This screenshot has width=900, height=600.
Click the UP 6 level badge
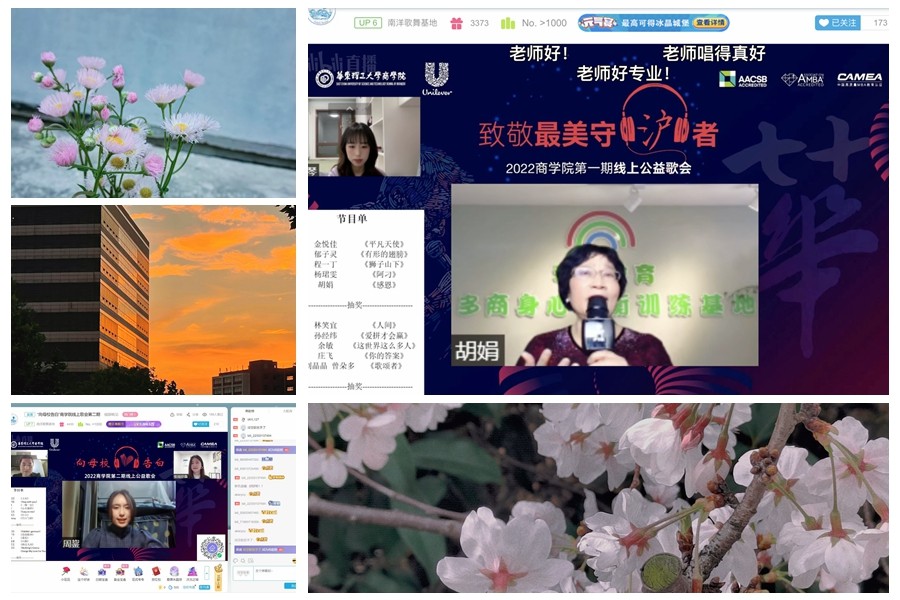tap(367, 22)
